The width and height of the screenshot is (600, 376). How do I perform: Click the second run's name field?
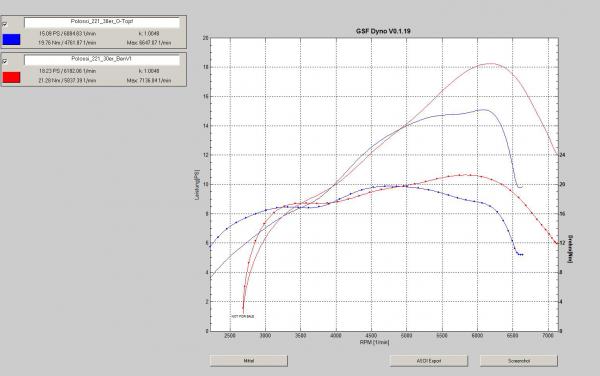102,60
